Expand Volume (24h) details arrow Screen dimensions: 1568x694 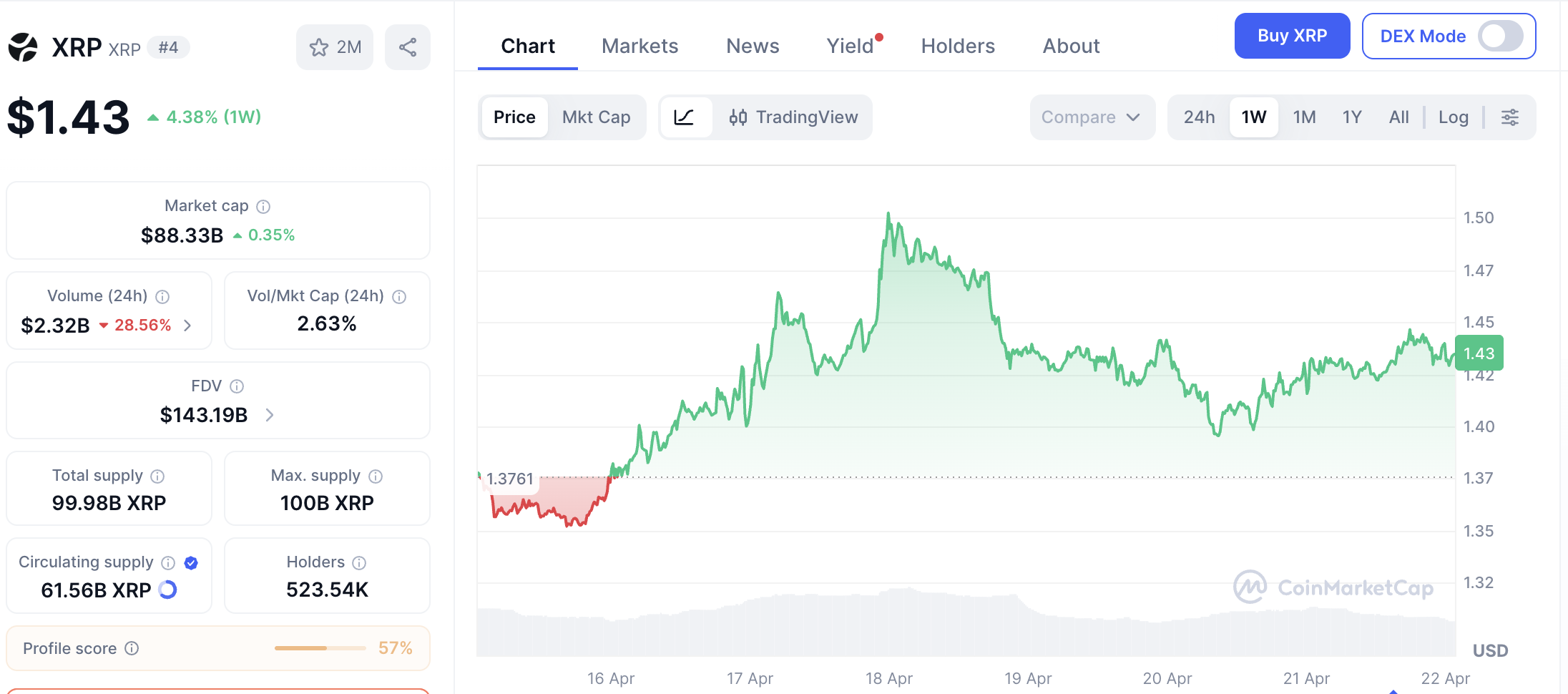point(187,326)
